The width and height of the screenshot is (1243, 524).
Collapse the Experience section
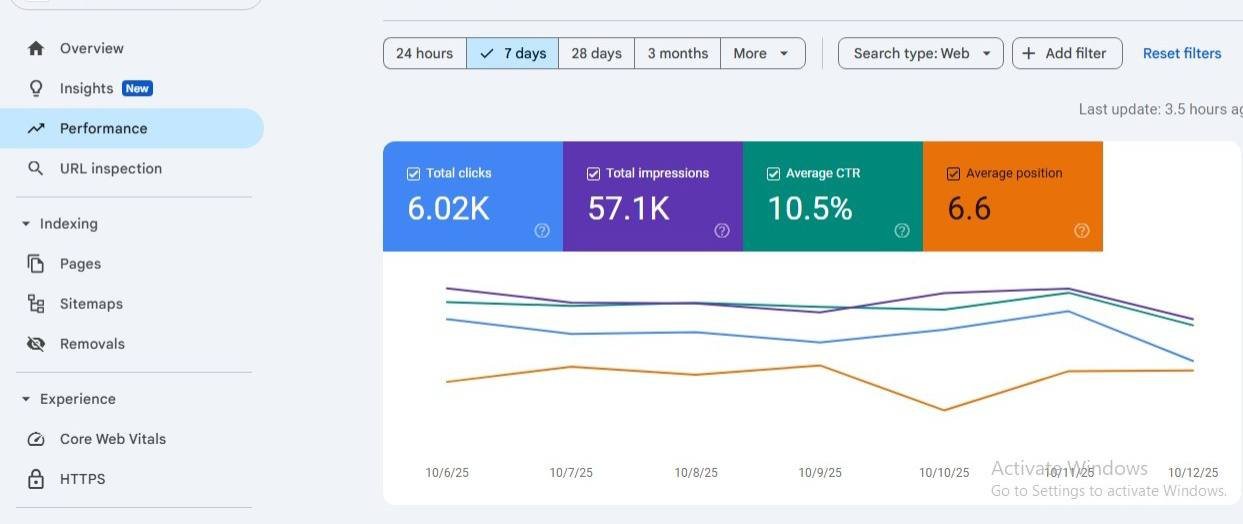pos(26,399)
